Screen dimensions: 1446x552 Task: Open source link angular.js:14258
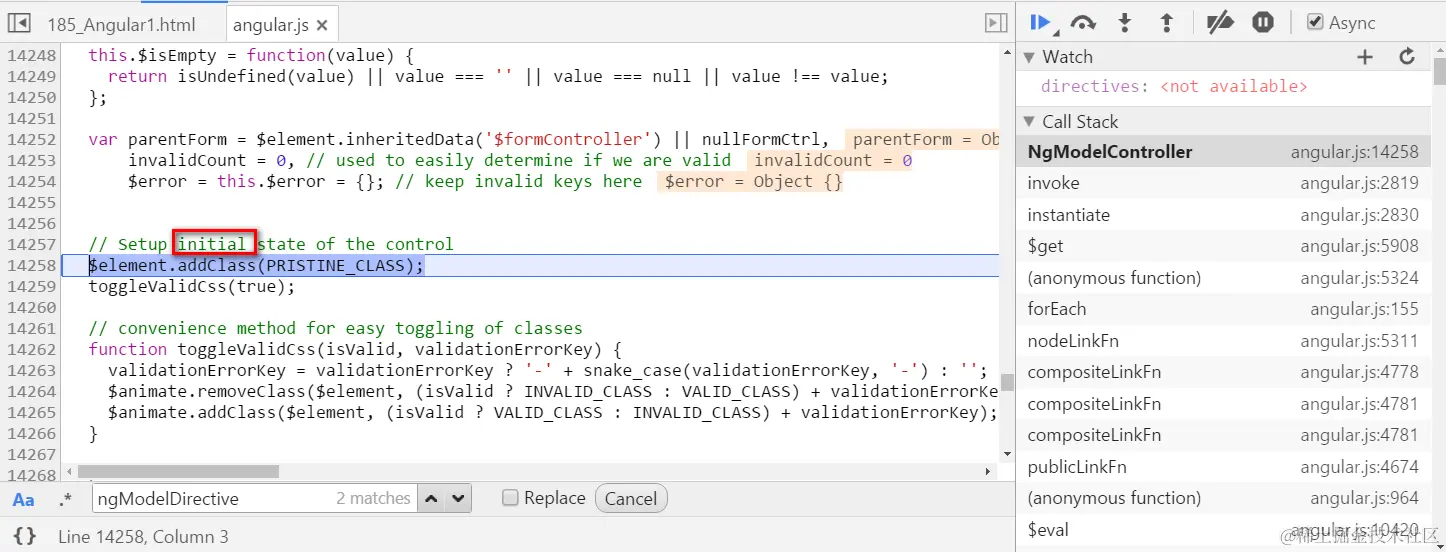(1354, 152)
